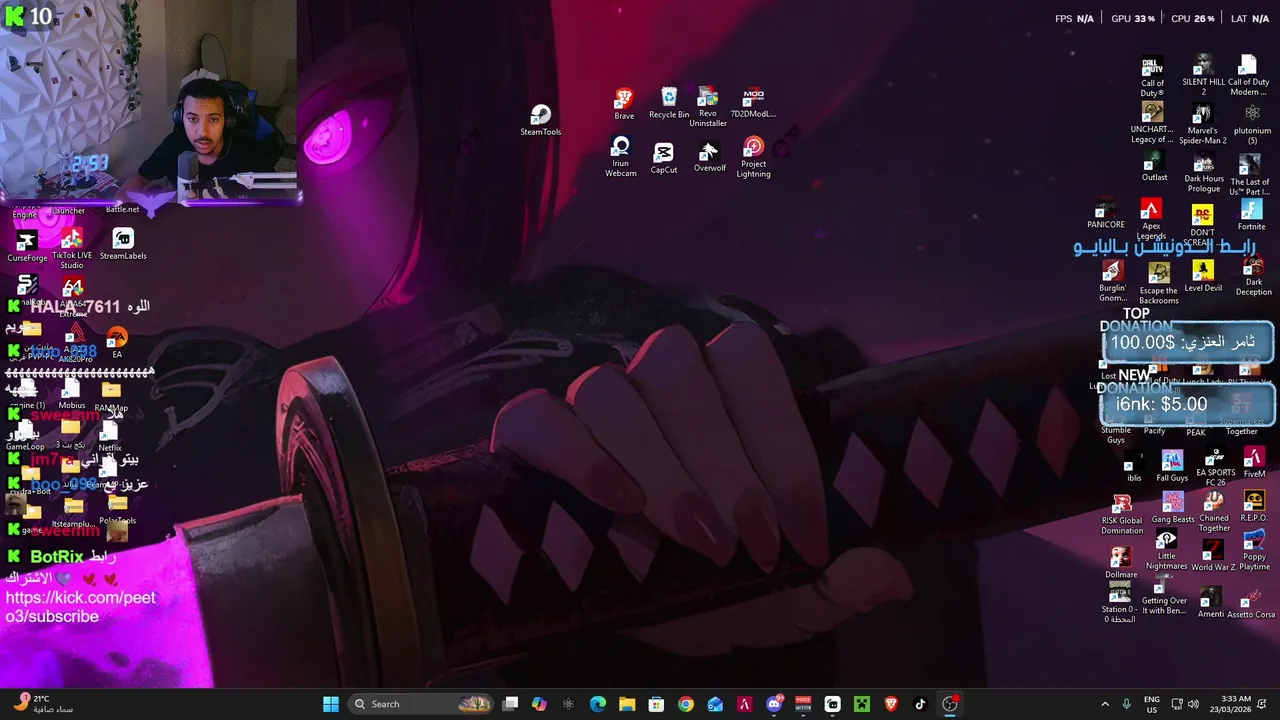Open Microsoft Store from the taskbar
Viewport: 1280px width, 720px height.
coord(656,704)
